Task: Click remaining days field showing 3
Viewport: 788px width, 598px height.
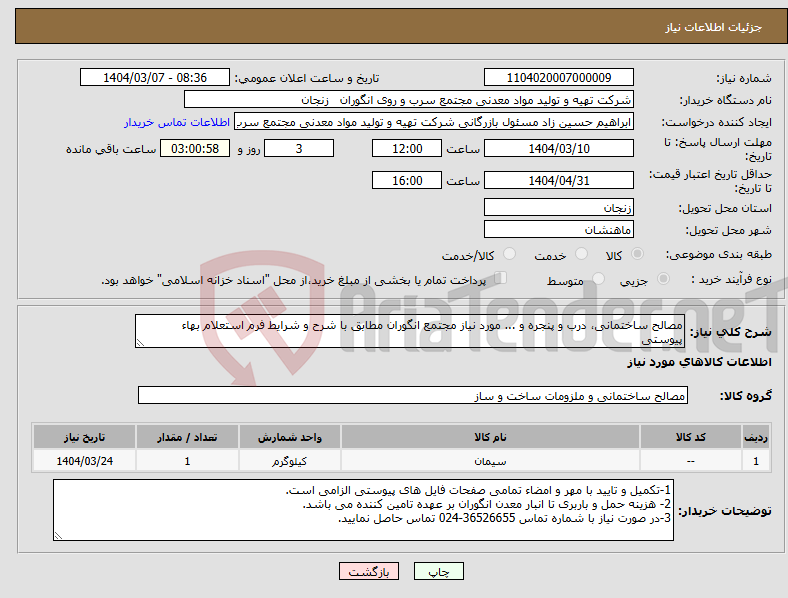Action: (x=299, y=148)
